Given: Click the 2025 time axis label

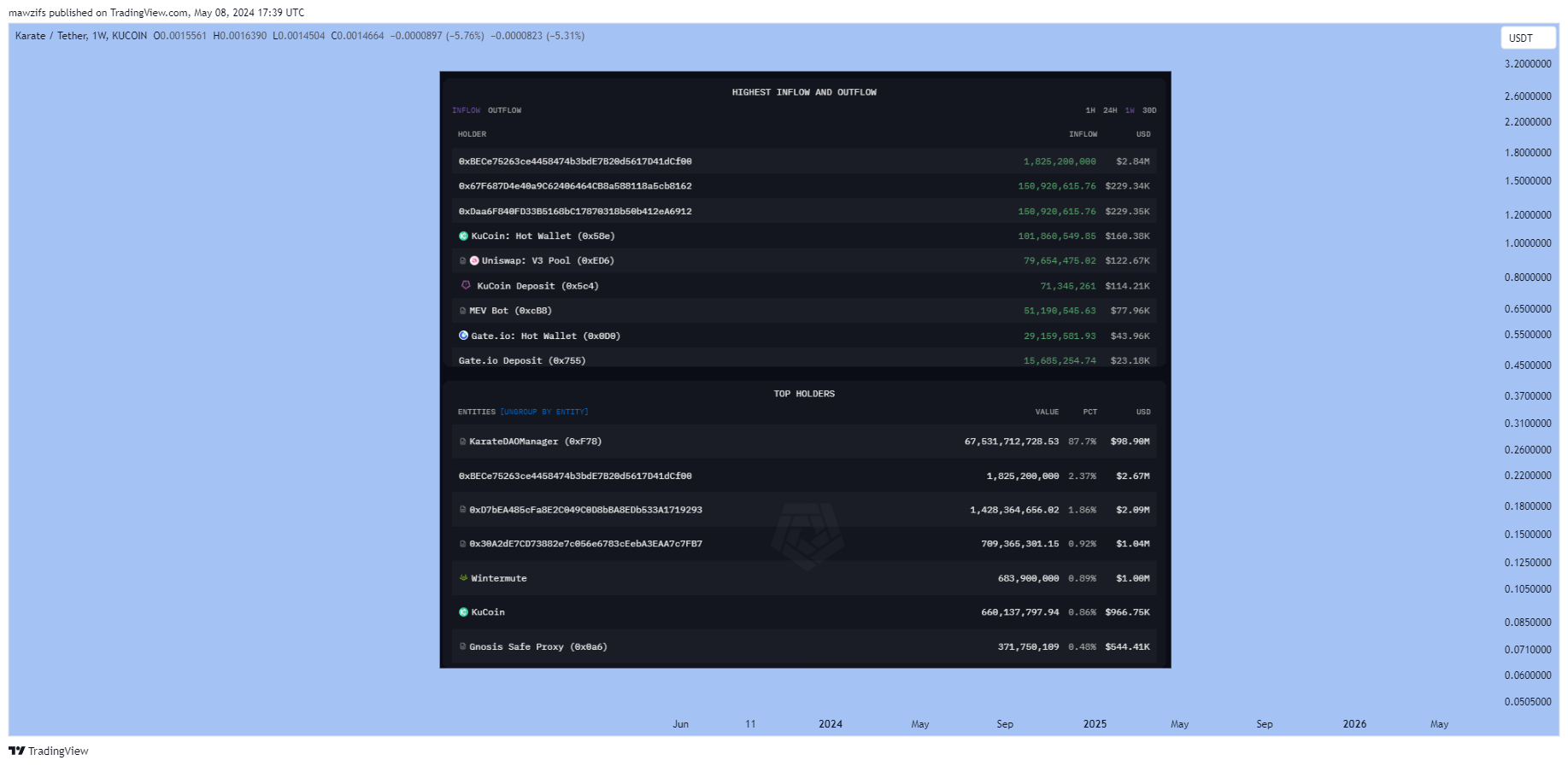Looking at the screenshot, I should tap(1095, 724).
